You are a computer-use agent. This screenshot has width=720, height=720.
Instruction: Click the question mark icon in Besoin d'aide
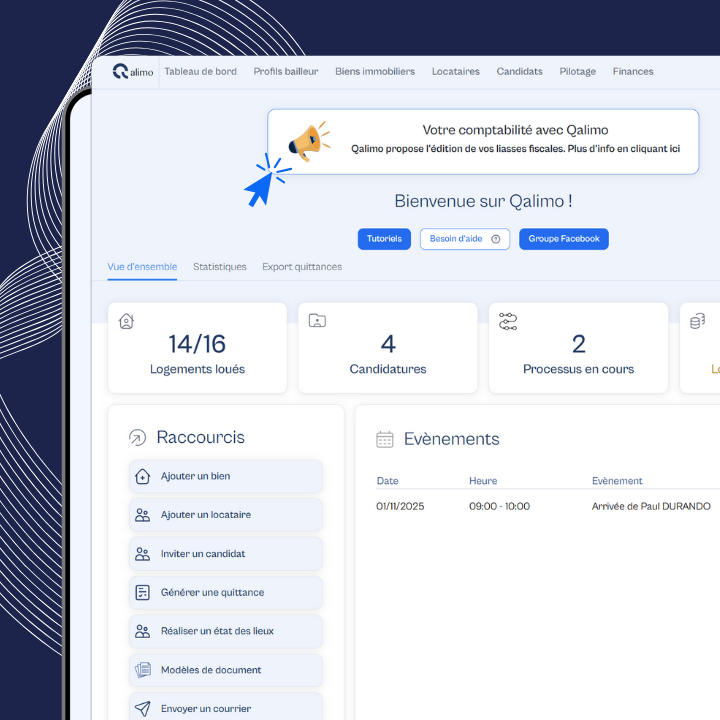click(x=496, y=239)
